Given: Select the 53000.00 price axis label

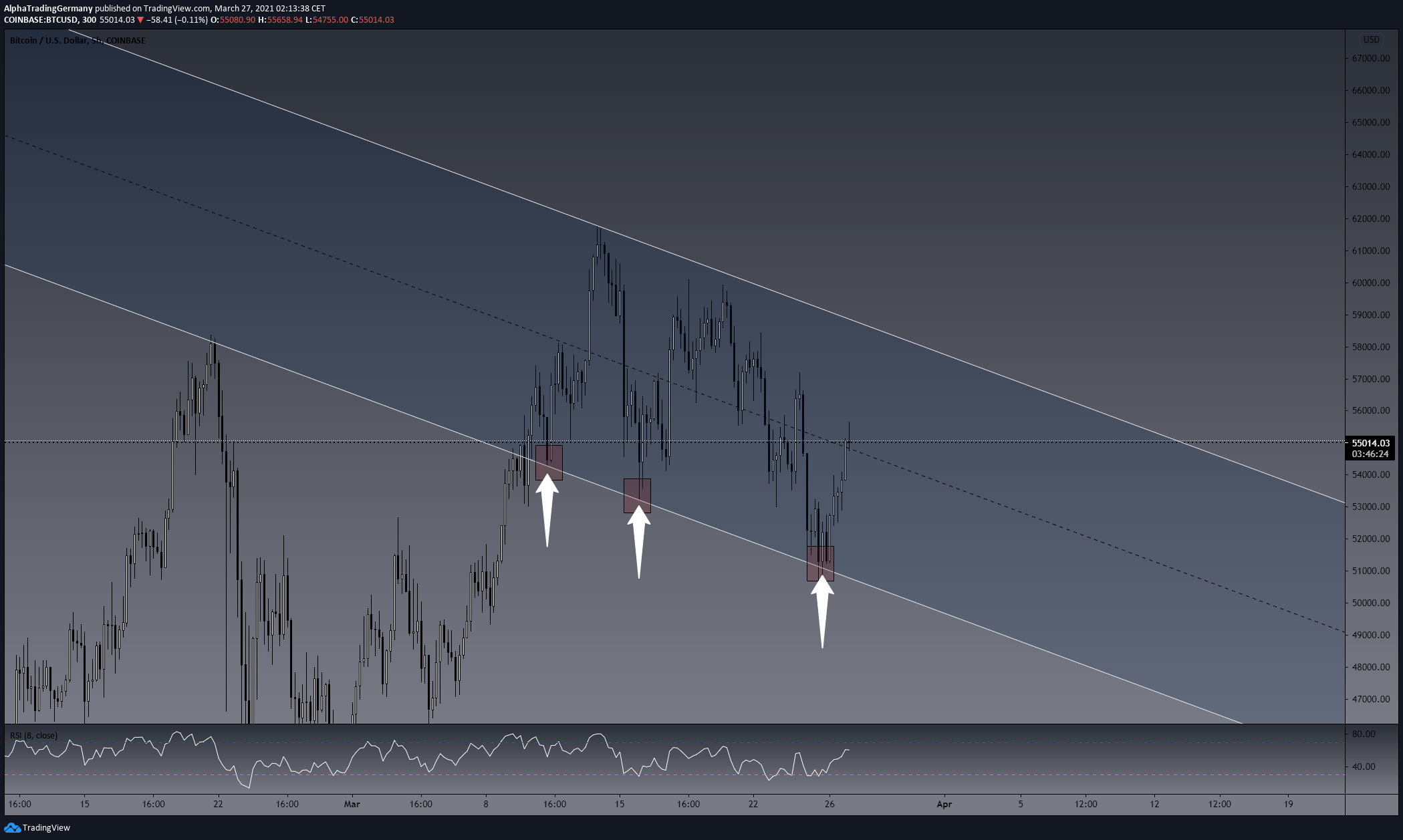Looking at the screenshot, I should (x=1371, y=507).
